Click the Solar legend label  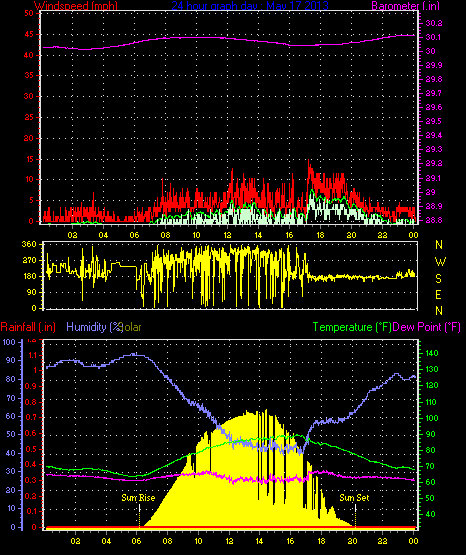click(x=131, y=327)
